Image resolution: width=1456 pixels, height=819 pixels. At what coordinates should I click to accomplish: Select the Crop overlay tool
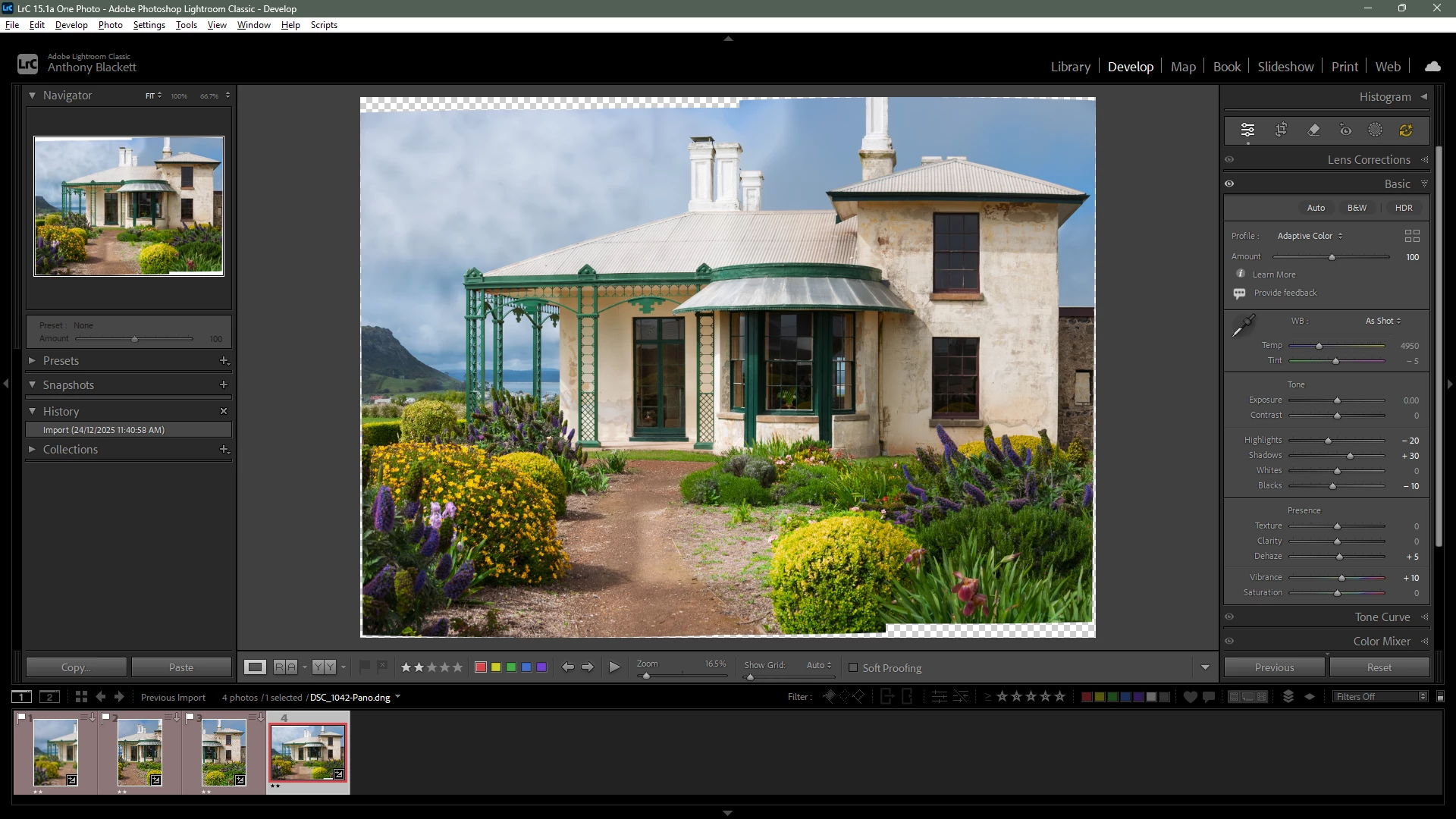(1281, 130)
